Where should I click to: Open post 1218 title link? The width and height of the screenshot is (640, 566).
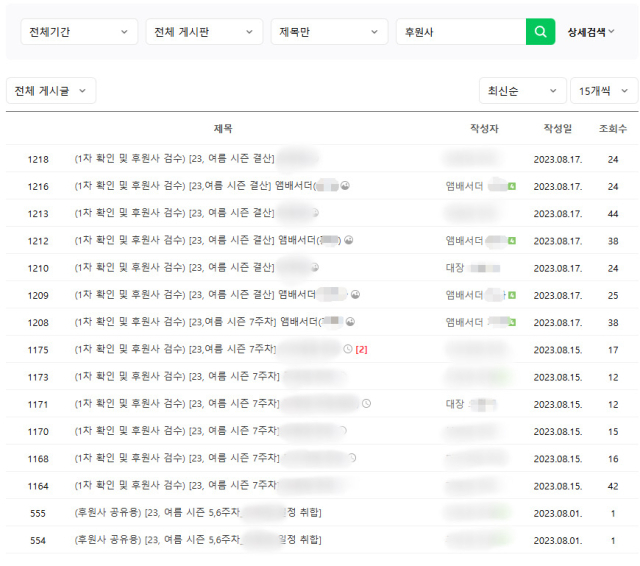tap(175, 159)
